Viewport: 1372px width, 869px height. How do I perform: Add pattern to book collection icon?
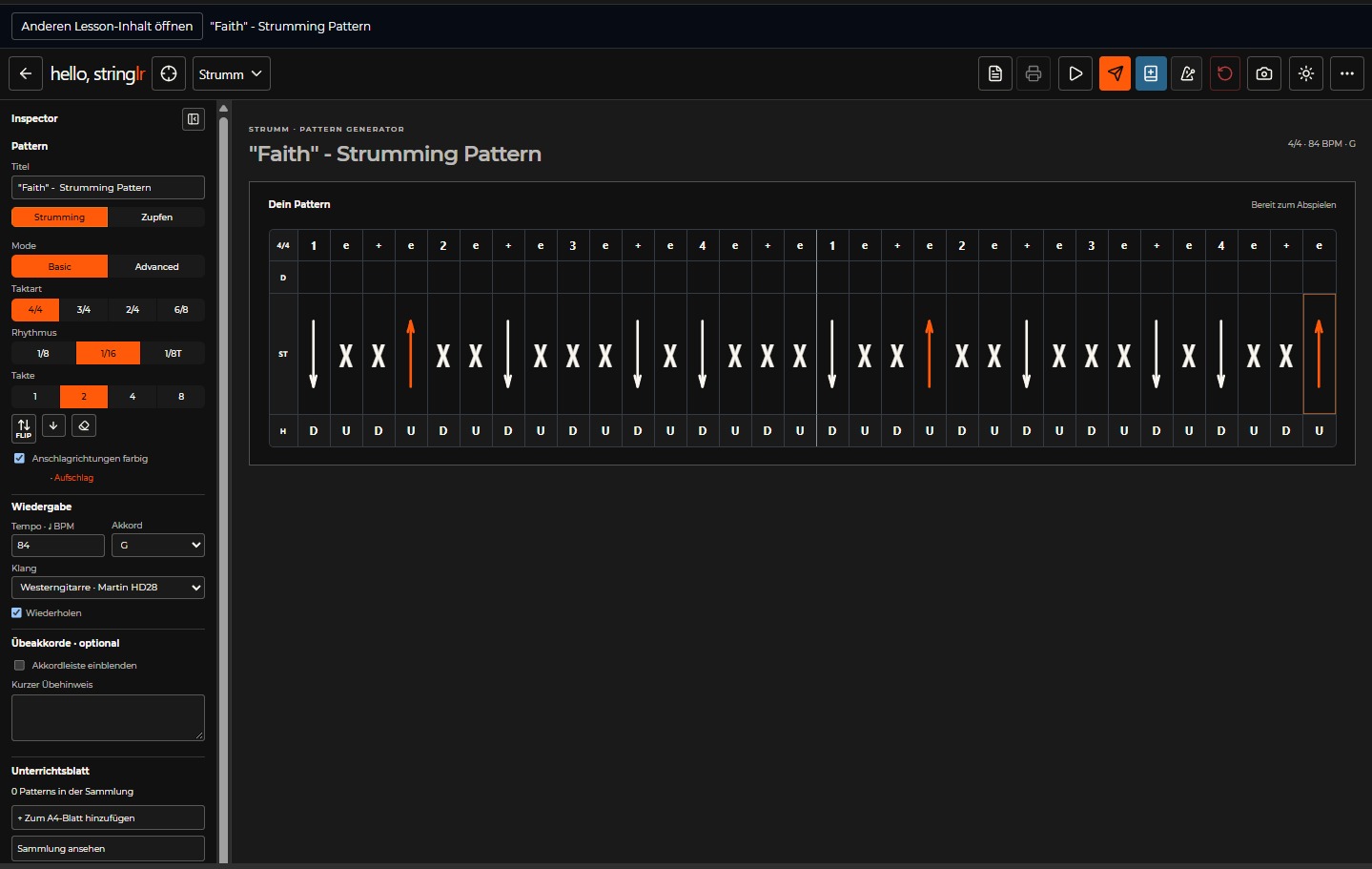click(x=1151, y=73)
